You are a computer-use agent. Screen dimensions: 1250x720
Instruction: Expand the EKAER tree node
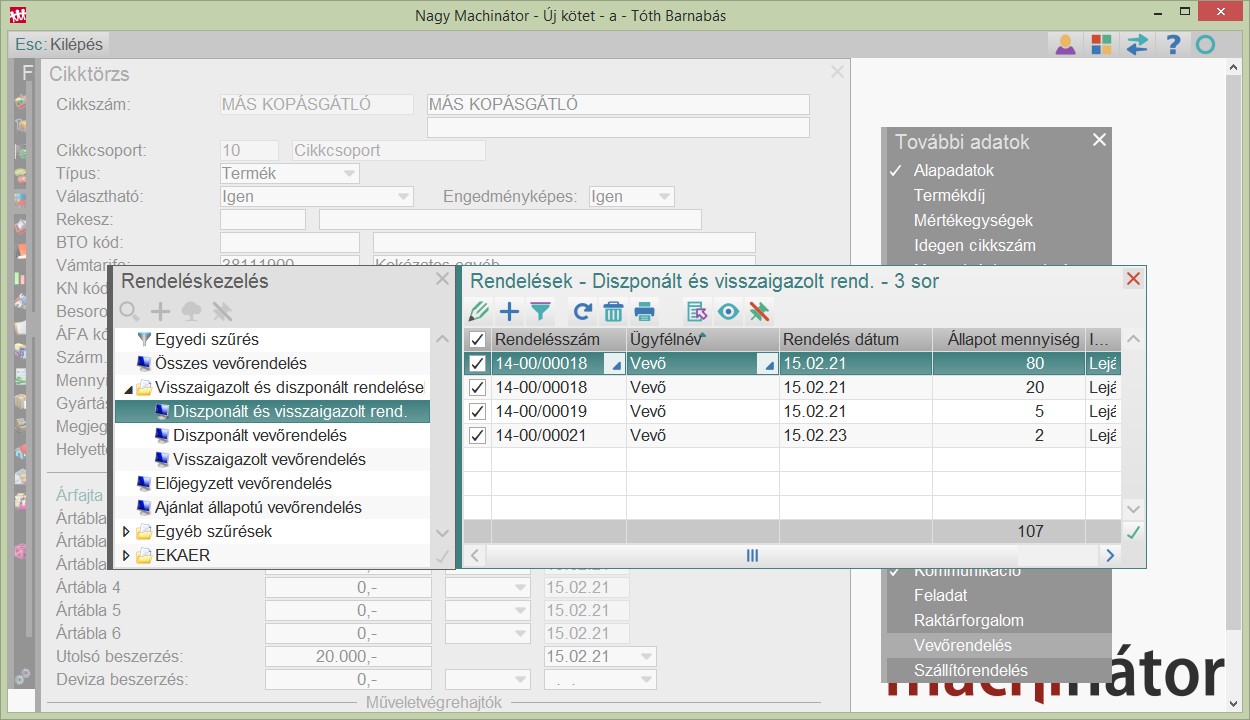coord(127,556)
